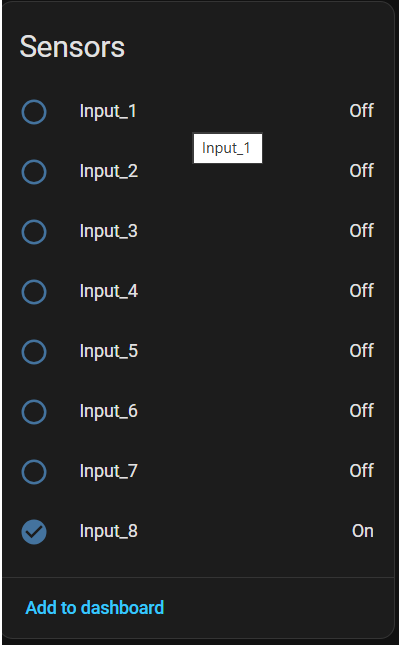This screenshot has height=645, width=400.
Task: Open details for Input_5 label
Action: [x=109, y=352]
